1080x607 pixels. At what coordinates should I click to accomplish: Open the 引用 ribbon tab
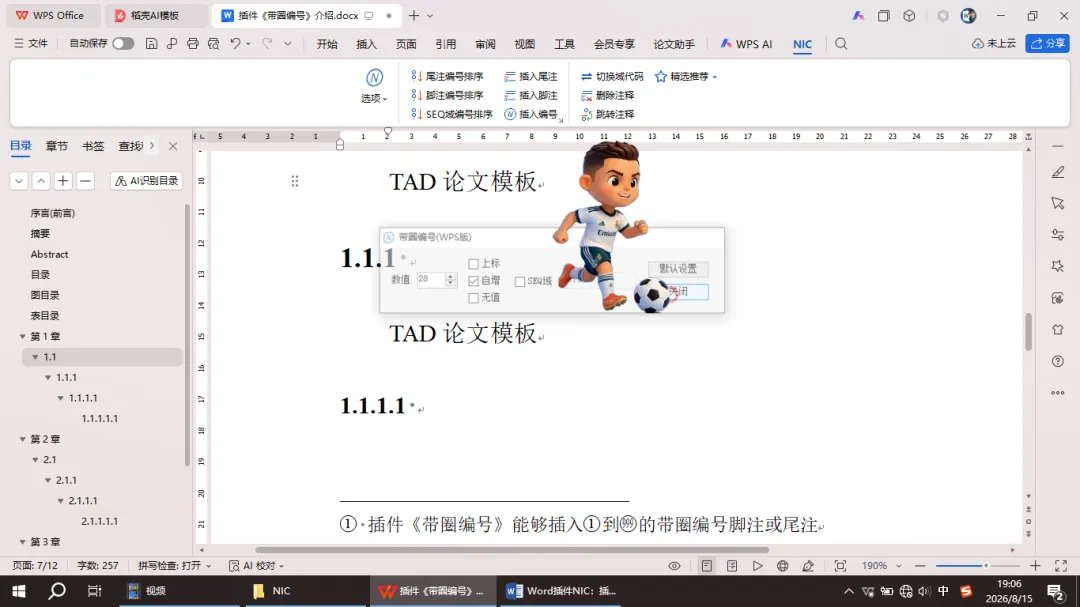446,44
